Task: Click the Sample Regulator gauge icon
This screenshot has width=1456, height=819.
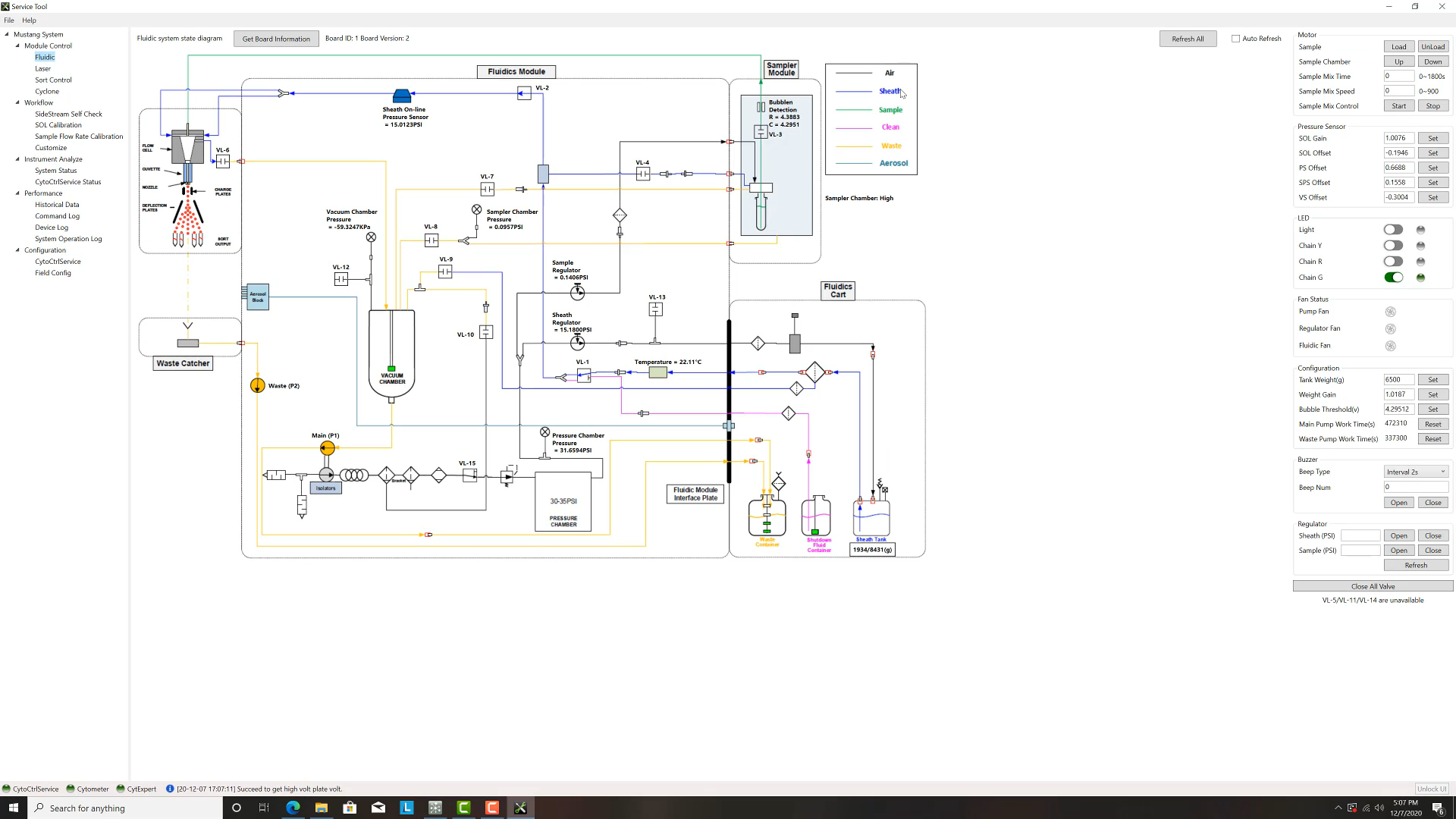Action: [578, 292]
